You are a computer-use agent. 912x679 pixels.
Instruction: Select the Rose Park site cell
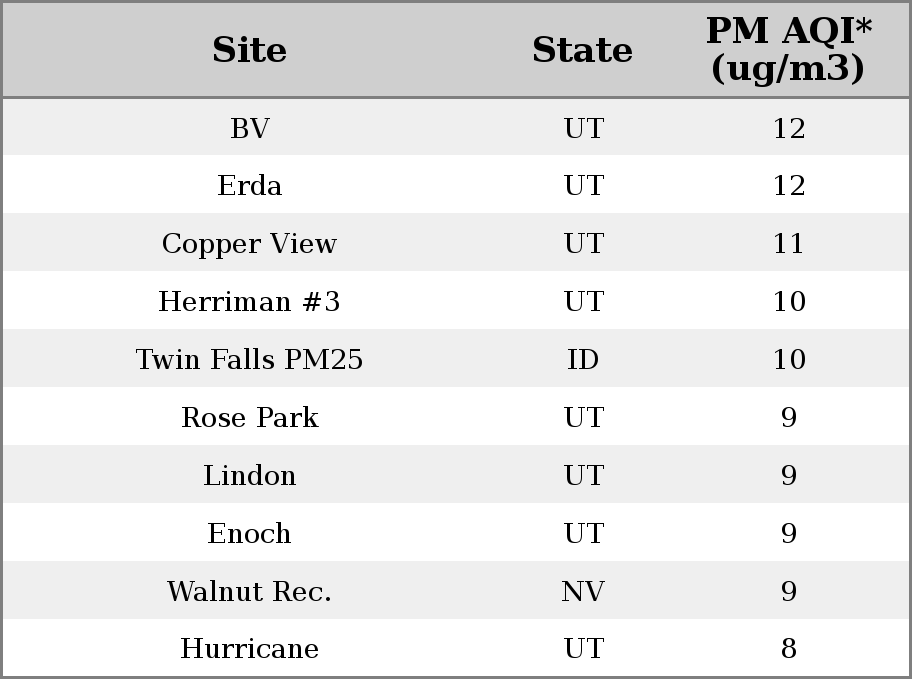(x=250, y=417)
